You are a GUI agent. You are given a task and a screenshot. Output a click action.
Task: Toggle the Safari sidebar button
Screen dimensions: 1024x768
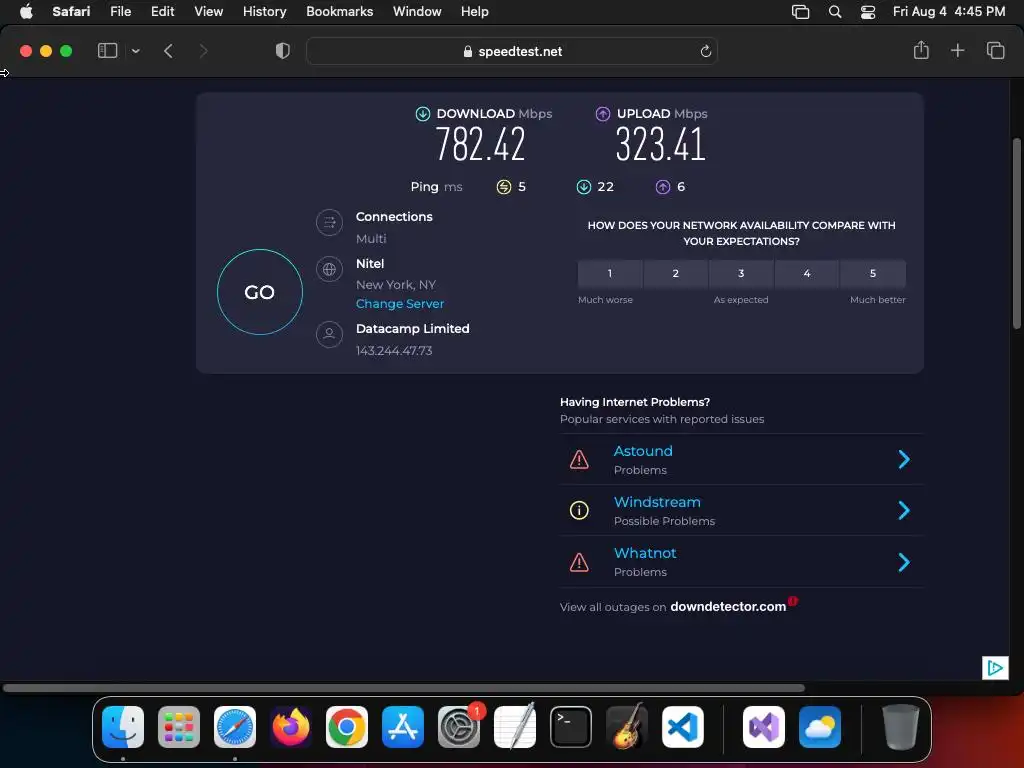[x=107, y=51]
